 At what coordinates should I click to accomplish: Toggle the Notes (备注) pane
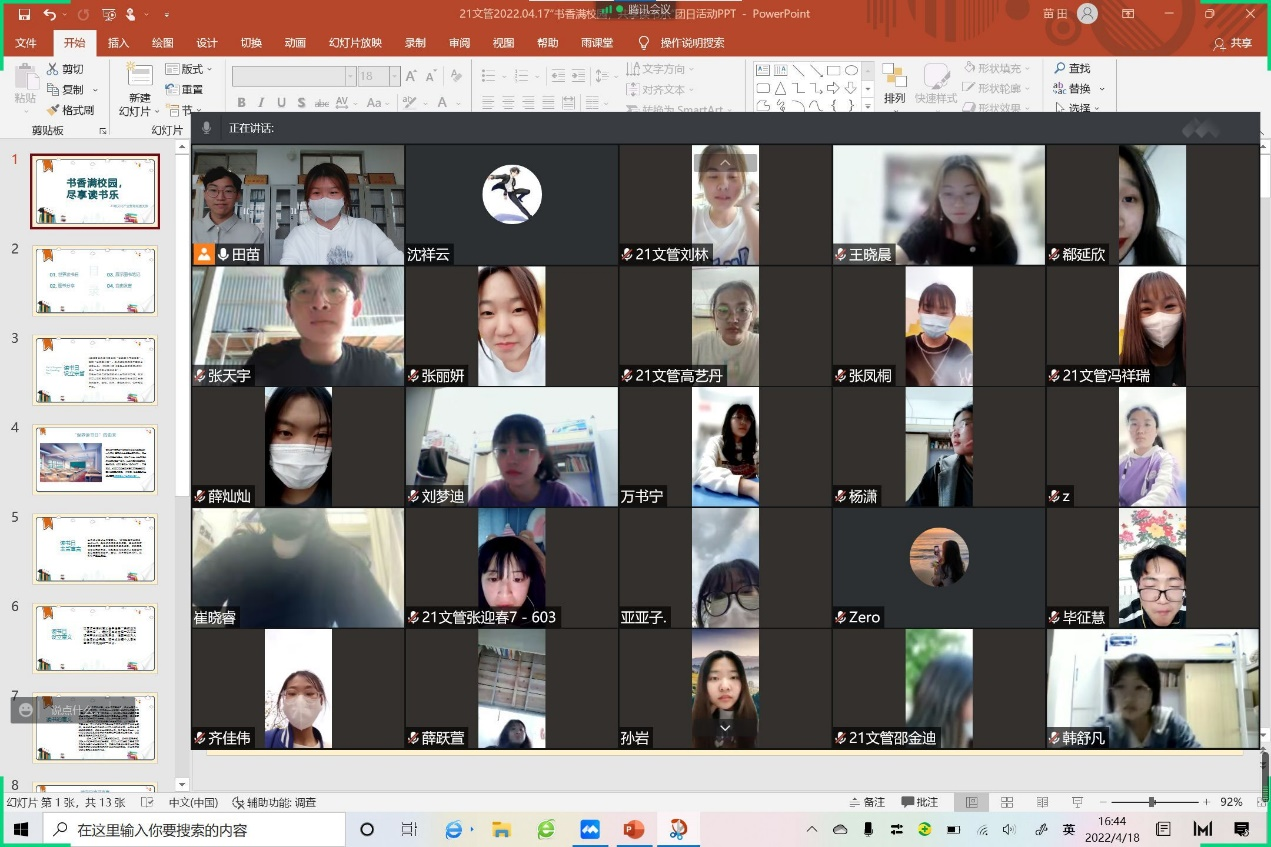coord(866,802)
